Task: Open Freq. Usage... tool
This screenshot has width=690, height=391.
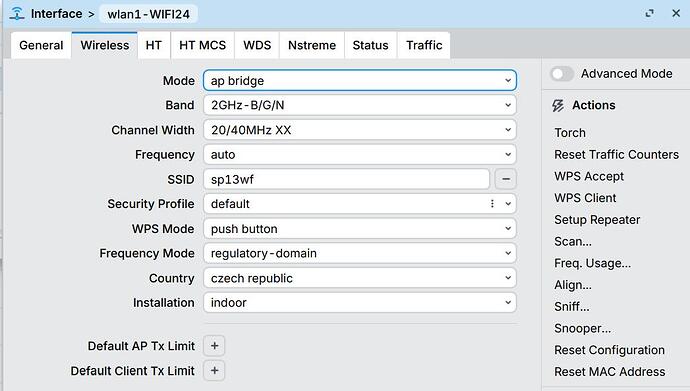Action: tap(592, 263)
